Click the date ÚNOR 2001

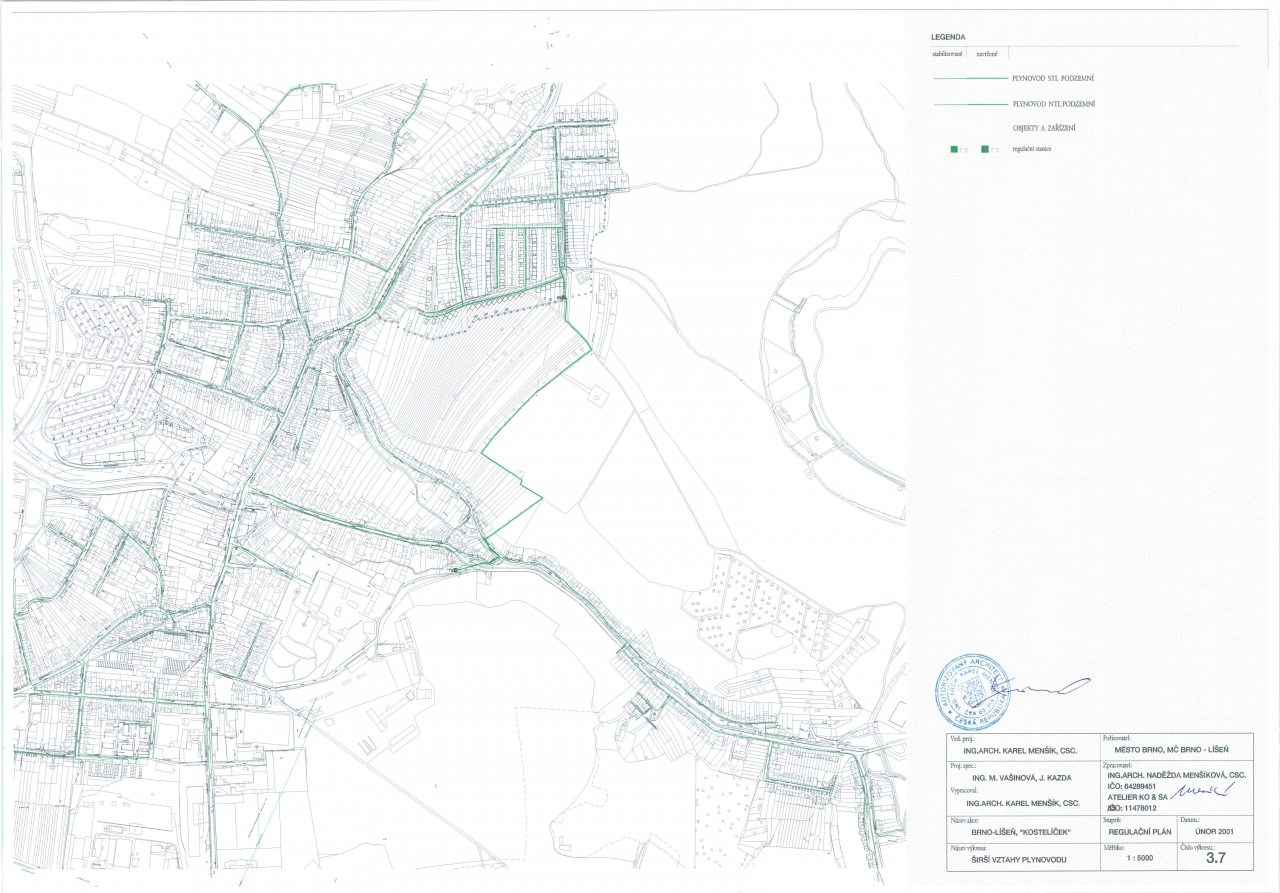[1215, 830]
